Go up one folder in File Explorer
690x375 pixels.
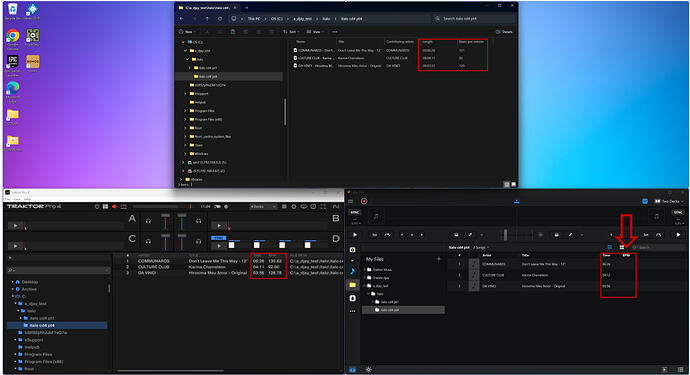[x=207, y=18]
